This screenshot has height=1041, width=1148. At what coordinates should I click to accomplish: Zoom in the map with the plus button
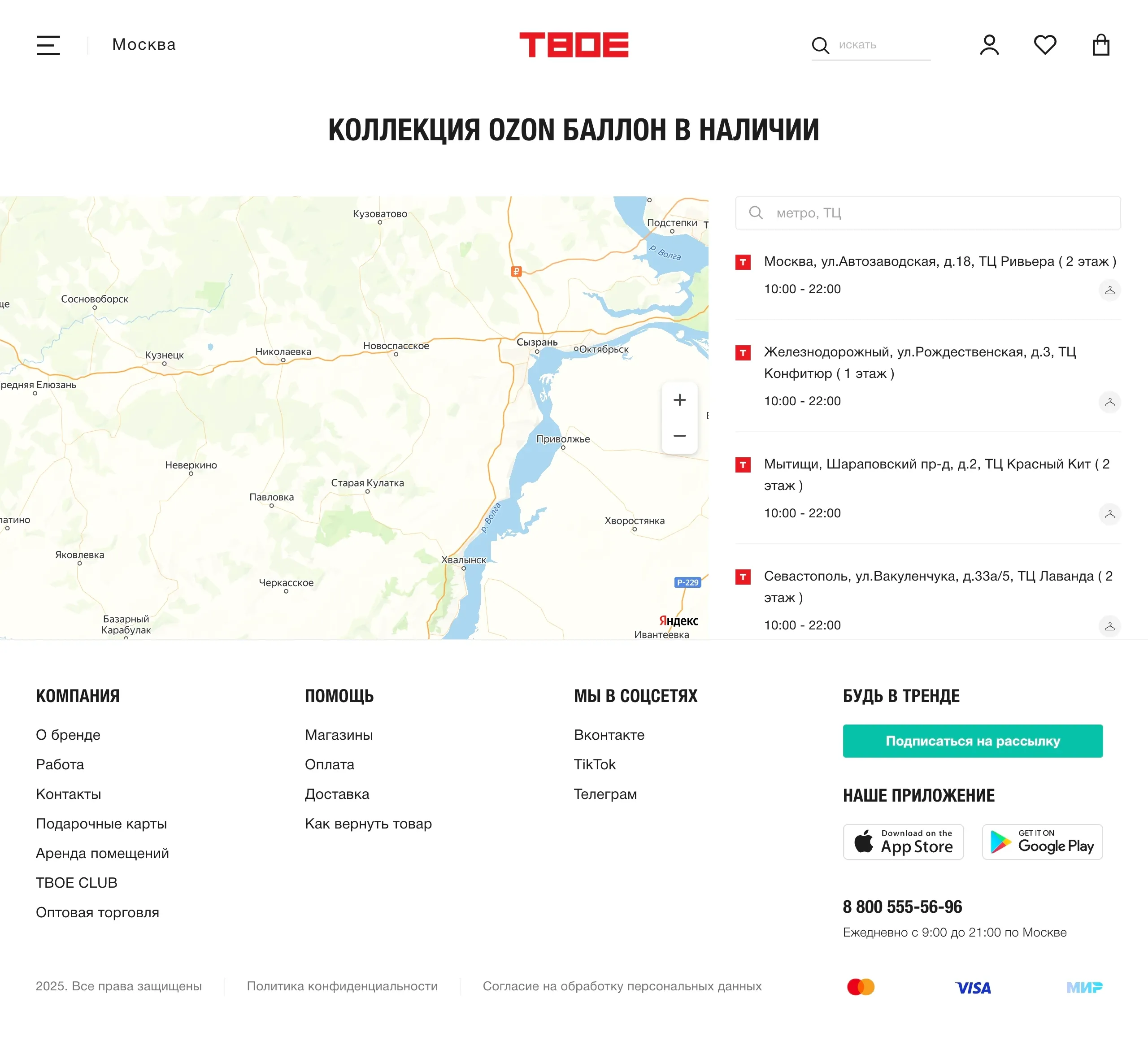(x=679, y=400)
